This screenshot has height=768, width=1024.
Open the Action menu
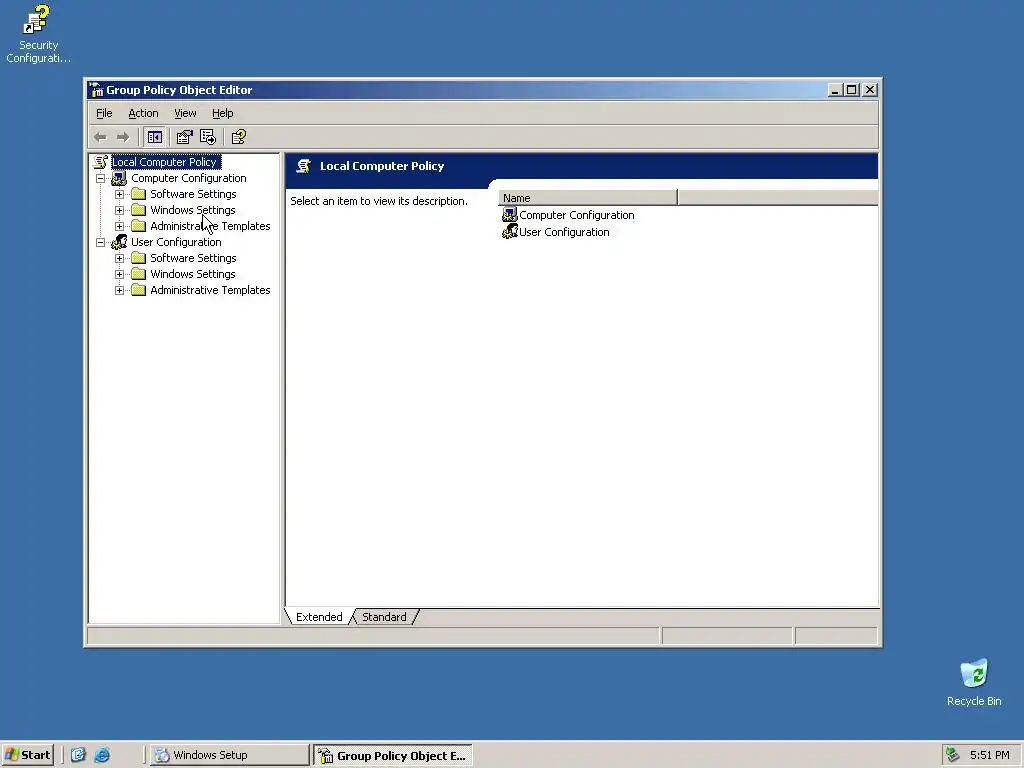point(143,113)
